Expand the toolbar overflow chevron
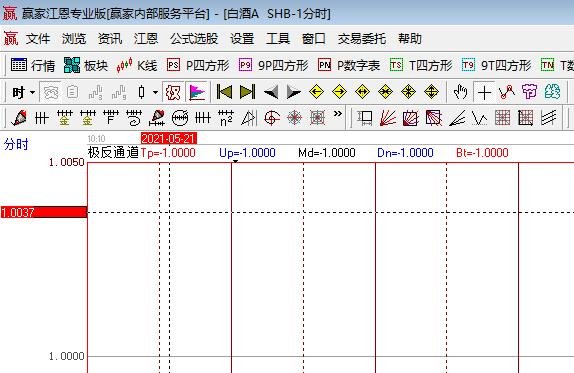 [338, 114]
